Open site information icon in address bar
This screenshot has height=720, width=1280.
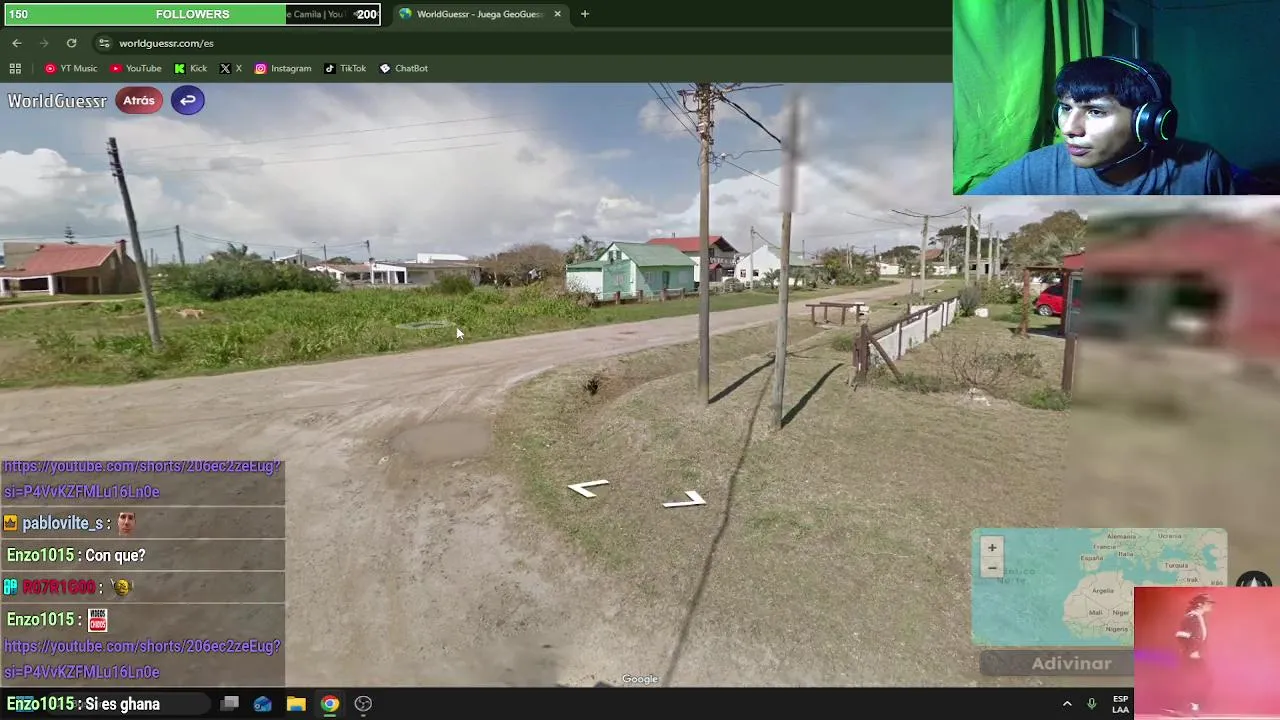[104, 43]
